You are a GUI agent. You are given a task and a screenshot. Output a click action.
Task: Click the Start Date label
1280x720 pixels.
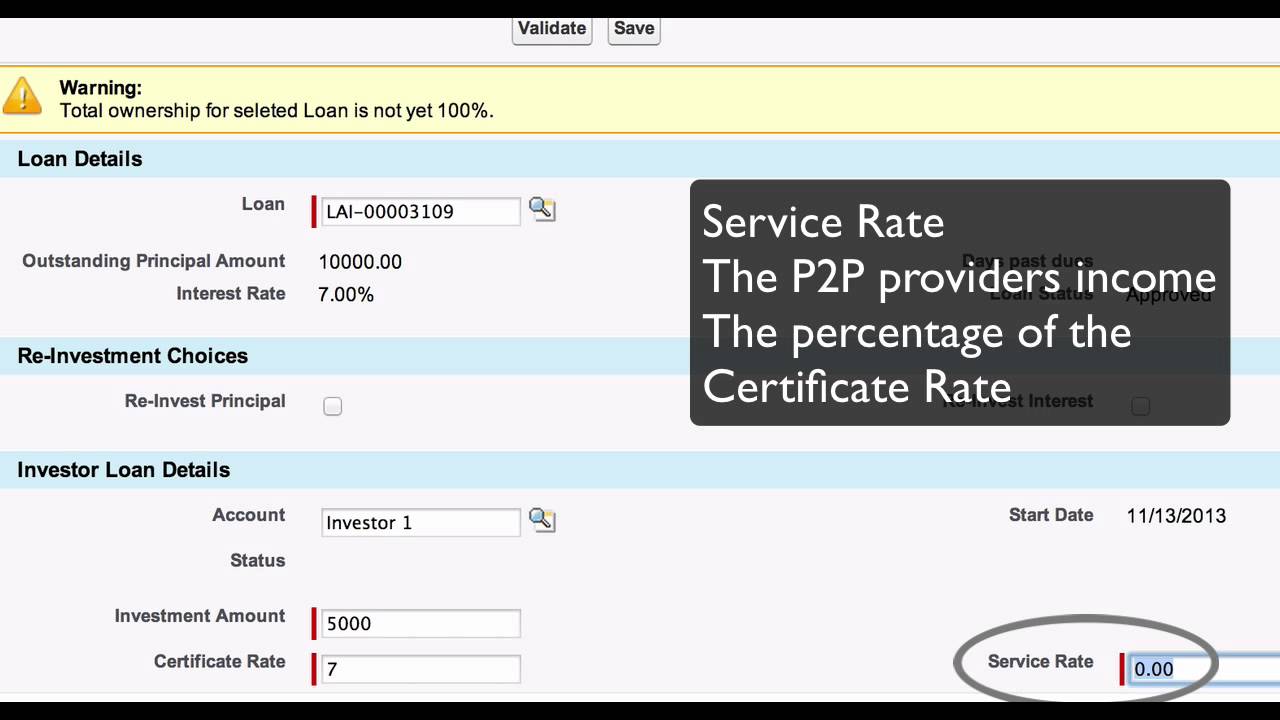[x=1051, y=515]
